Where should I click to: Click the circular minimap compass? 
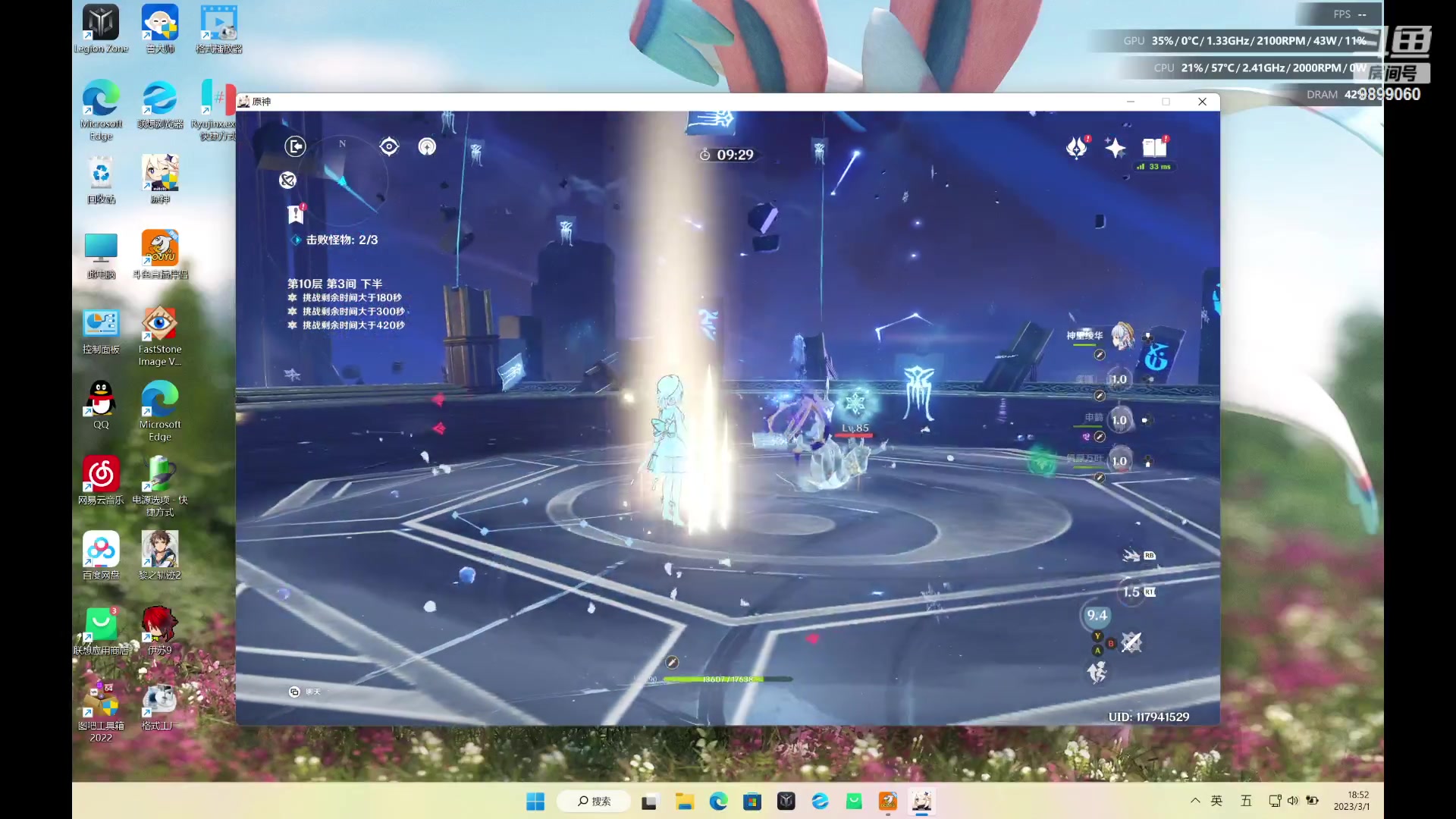pos(343,181)
